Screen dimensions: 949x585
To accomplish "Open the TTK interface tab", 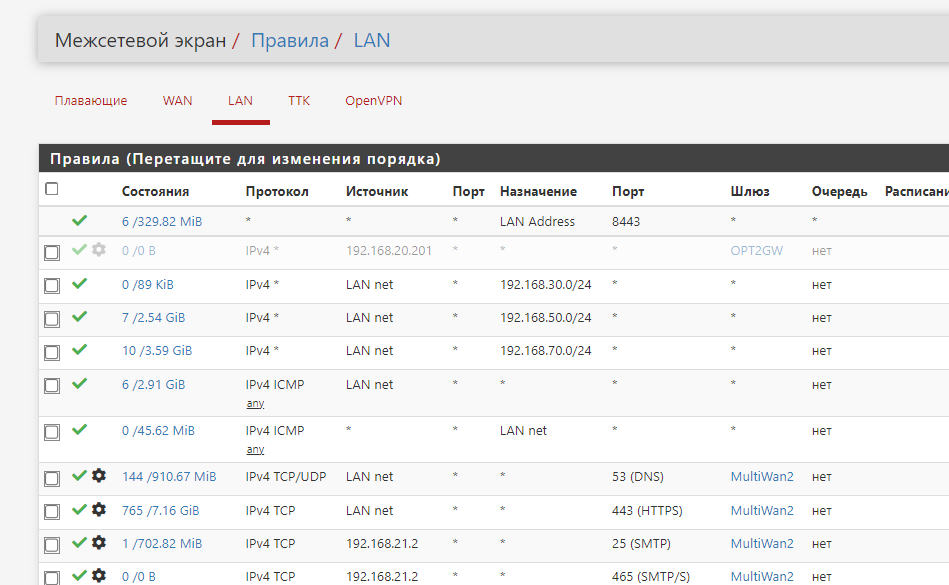I will click(299, 101).
